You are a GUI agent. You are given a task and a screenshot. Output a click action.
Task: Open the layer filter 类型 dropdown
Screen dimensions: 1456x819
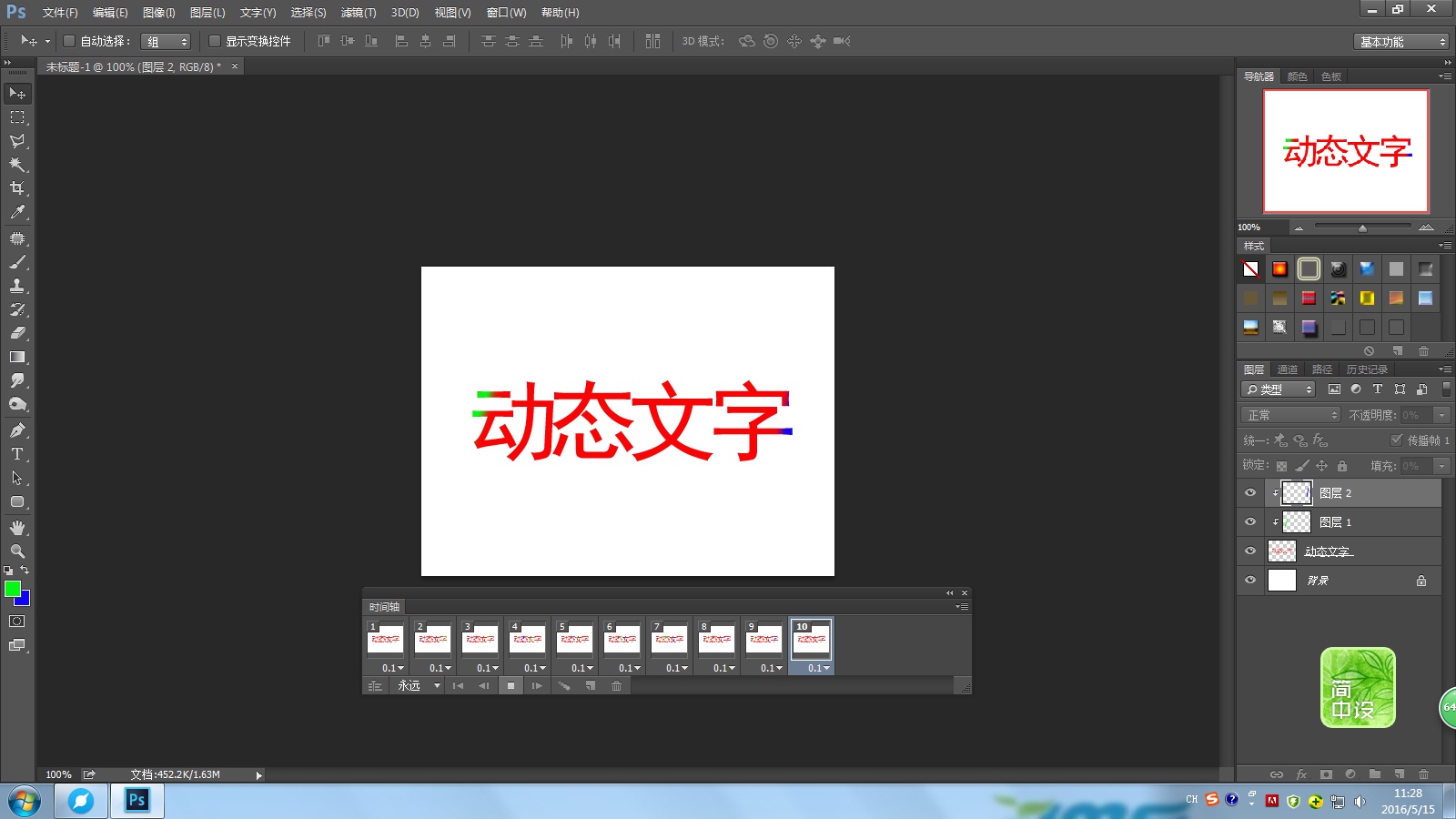point(1279,389)
